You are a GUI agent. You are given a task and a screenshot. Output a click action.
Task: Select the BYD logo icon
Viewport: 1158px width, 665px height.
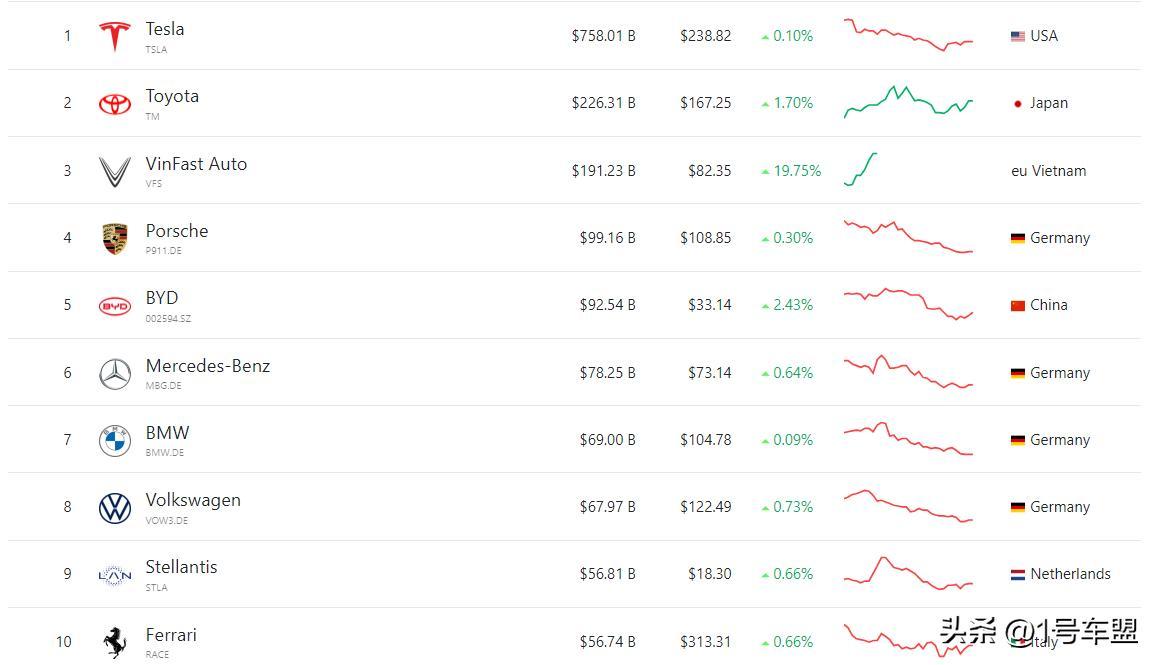click(114, 306)
